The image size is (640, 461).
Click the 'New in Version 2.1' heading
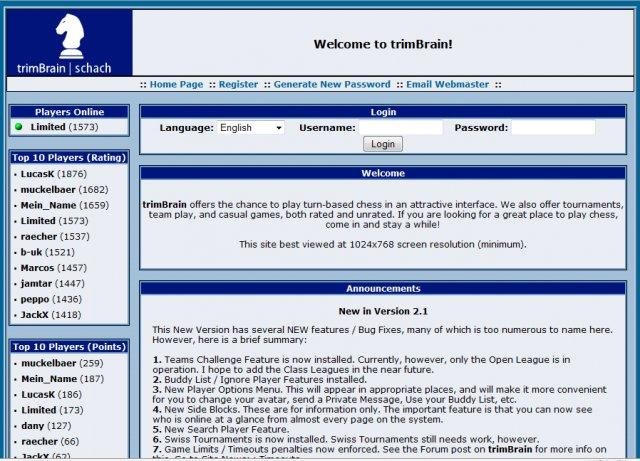(x=383, y=311)
